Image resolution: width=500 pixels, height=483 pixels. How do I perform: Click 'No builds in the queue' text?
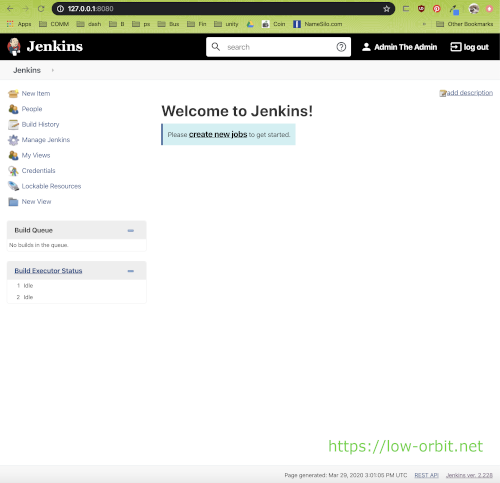39,245
